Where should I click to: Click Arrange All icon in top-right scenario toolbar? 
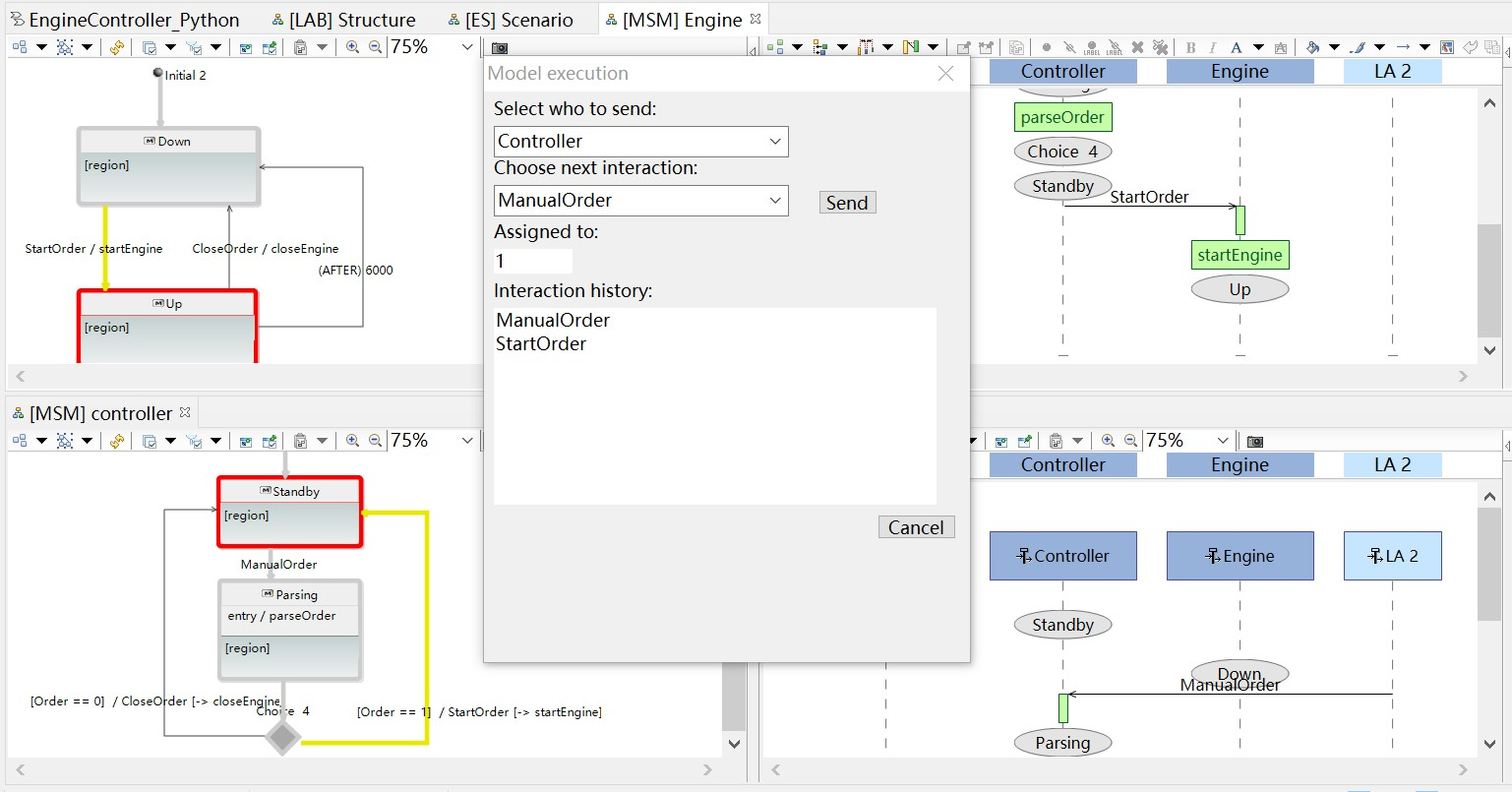tap(775, 47)
